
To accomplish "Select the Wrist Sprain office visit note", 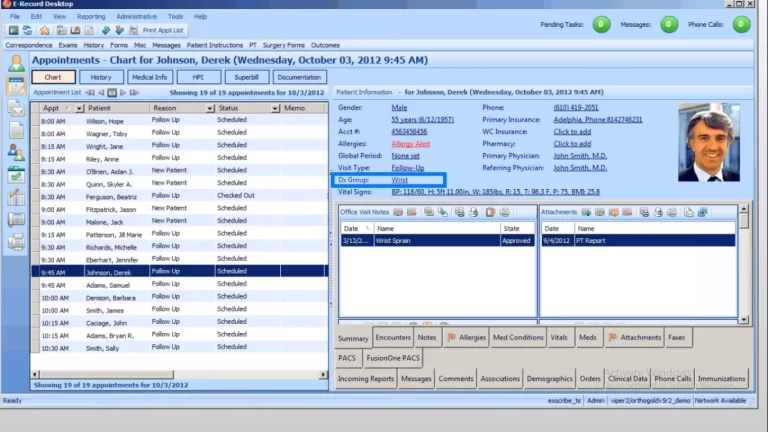I will tap(437, 240).
